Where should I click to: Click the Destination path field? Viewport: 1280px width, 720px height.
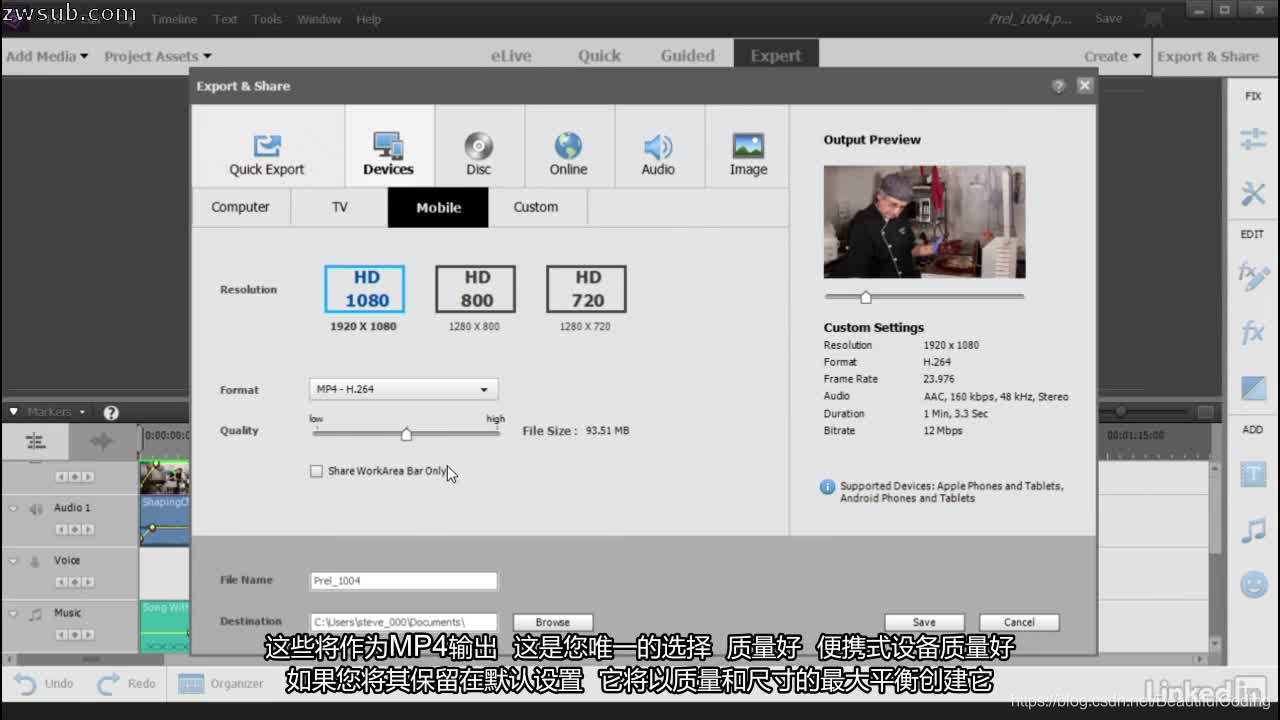[x=403, y=622]
